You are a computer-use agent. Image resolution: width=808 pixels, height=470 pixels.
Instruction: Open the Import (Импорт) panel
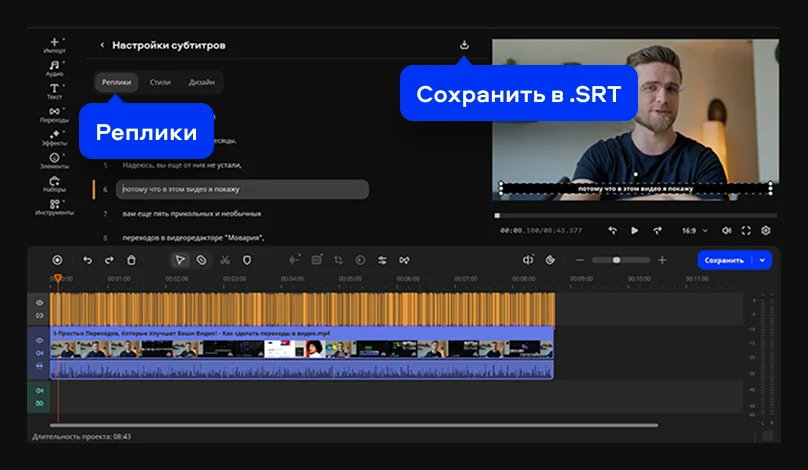[54, 44]
